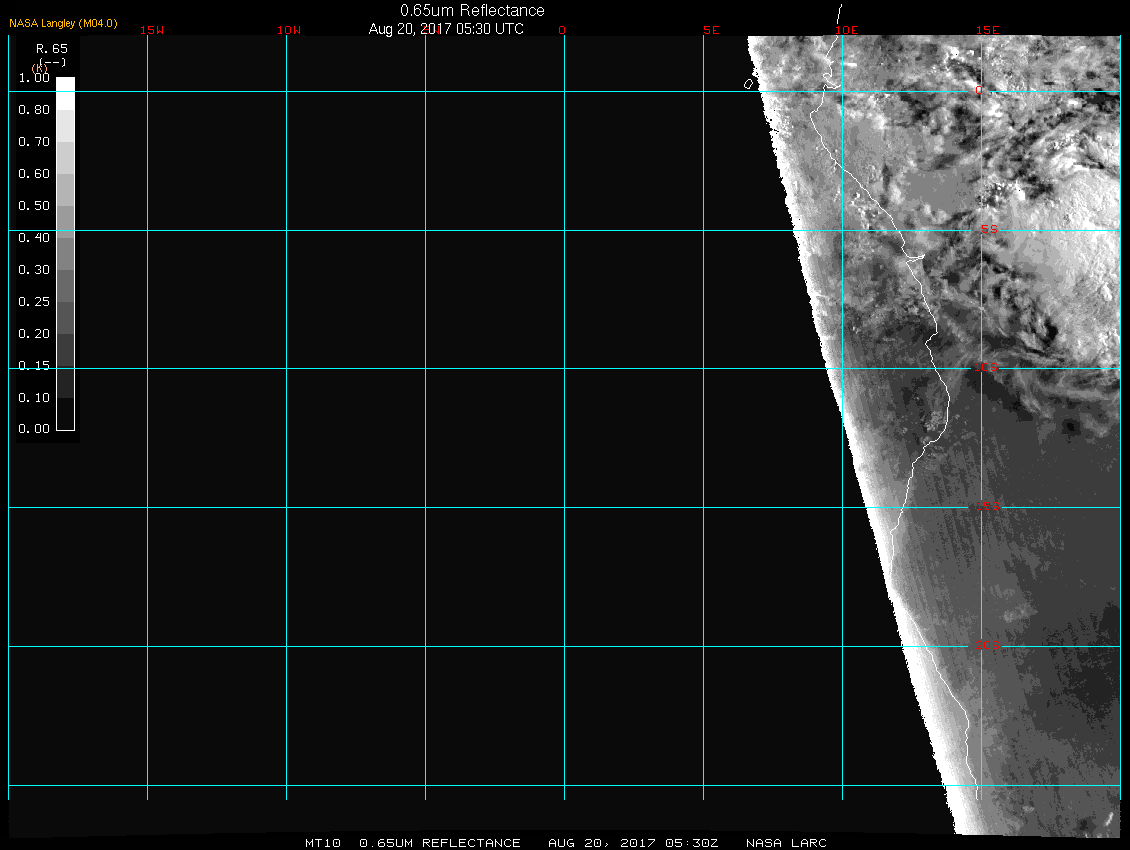Screen dimensions: 1130x850
Task: Click the MT10 label in the footer
Action: [x=324, y=843]
